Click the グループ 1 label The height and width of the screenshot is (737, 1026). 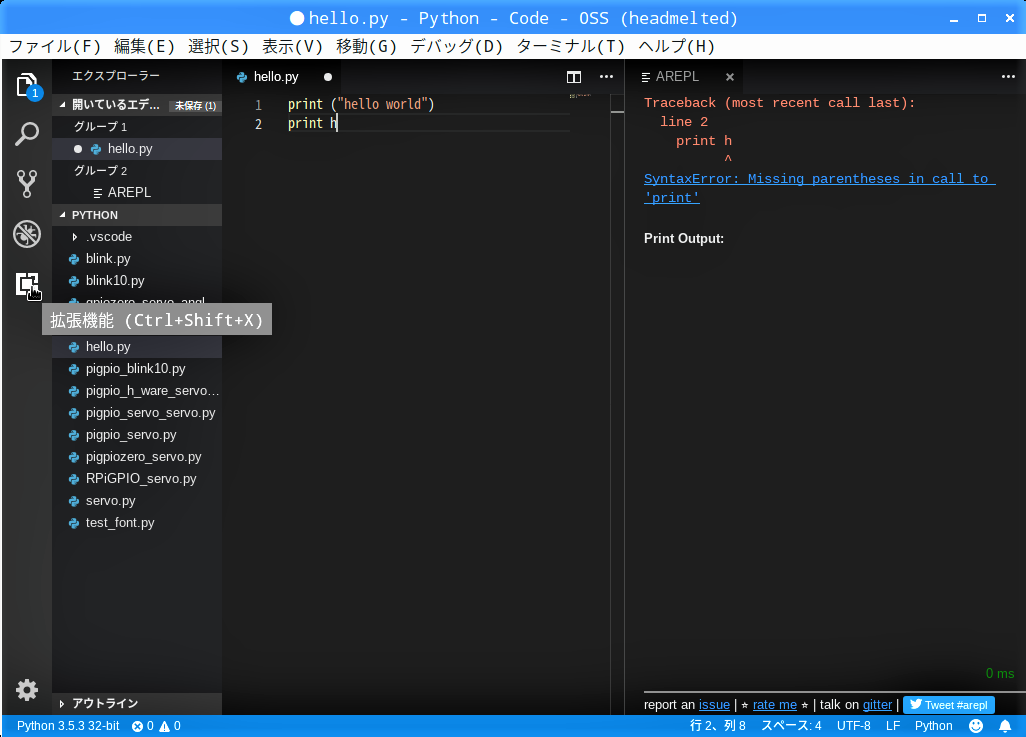tap(100, 126)
